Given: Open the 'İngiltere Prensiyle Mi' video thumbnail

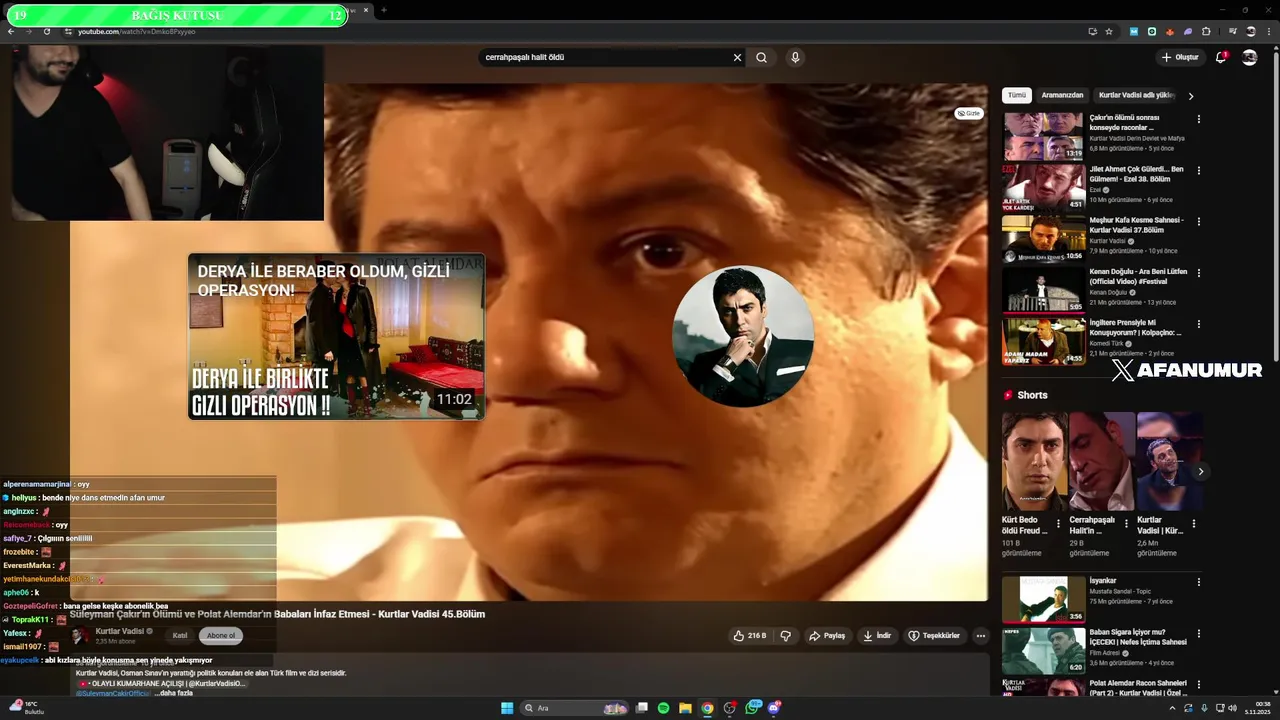Looking at the screenshot, I should (1043, 341).
